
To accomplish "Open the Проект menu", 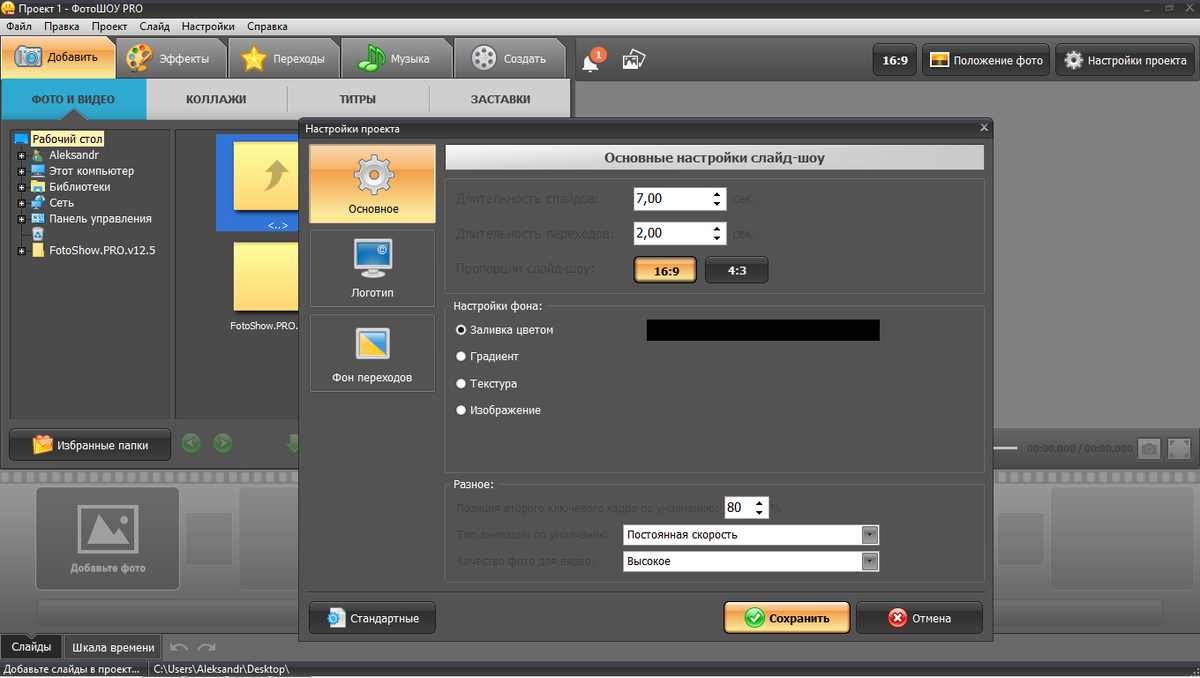I will coord(109,26).
